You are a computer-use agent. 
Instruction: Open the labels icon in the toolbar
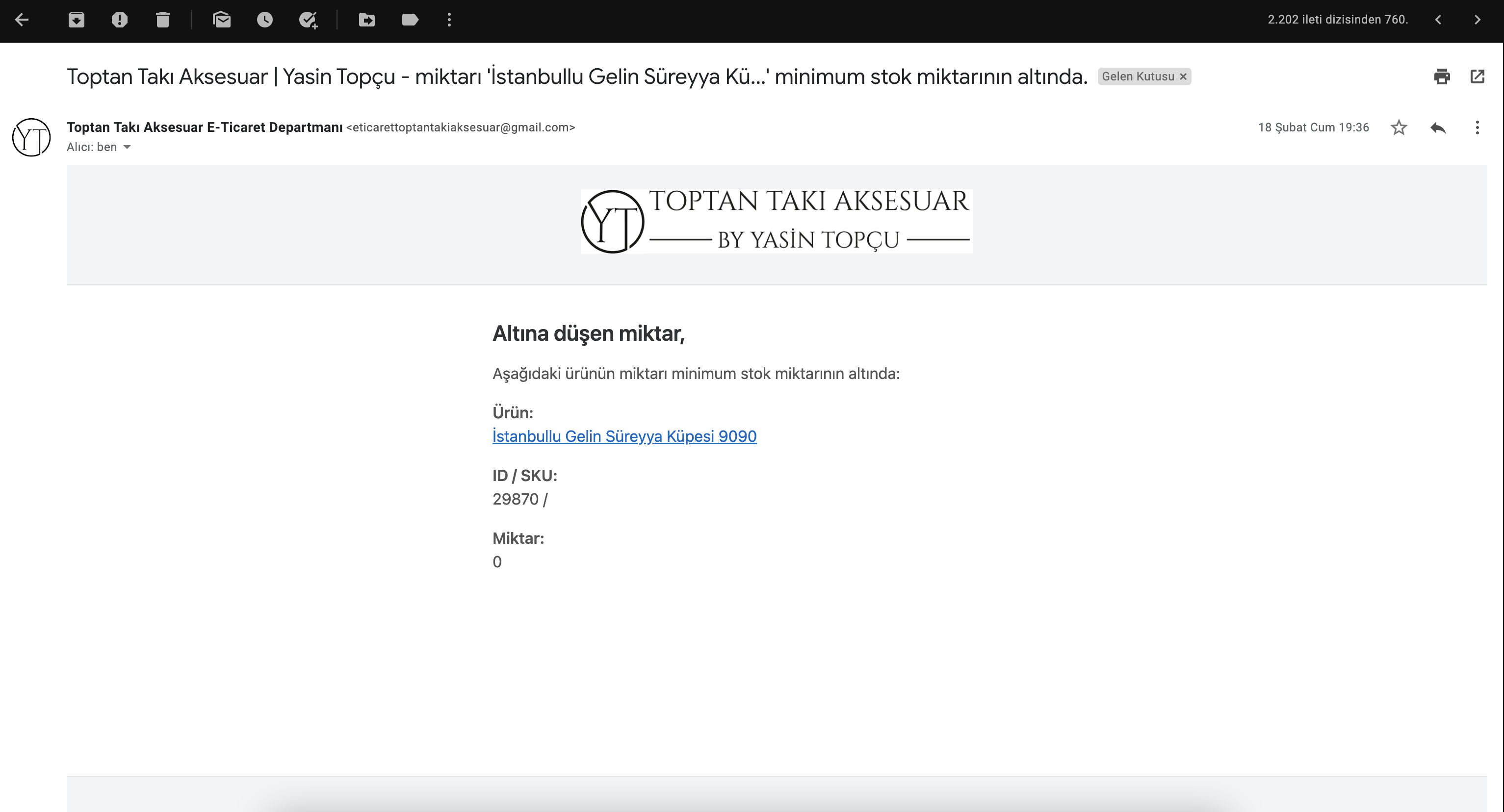pyautogui.click(x=410, y=20)
